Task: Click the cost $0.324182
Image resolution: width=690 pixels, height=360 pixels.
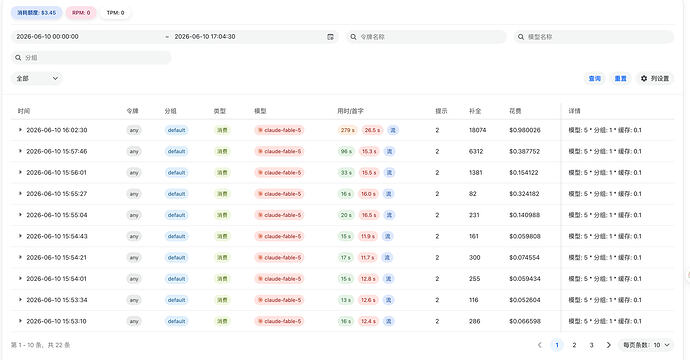Action: pyautogui.click(x=524, y=194)
